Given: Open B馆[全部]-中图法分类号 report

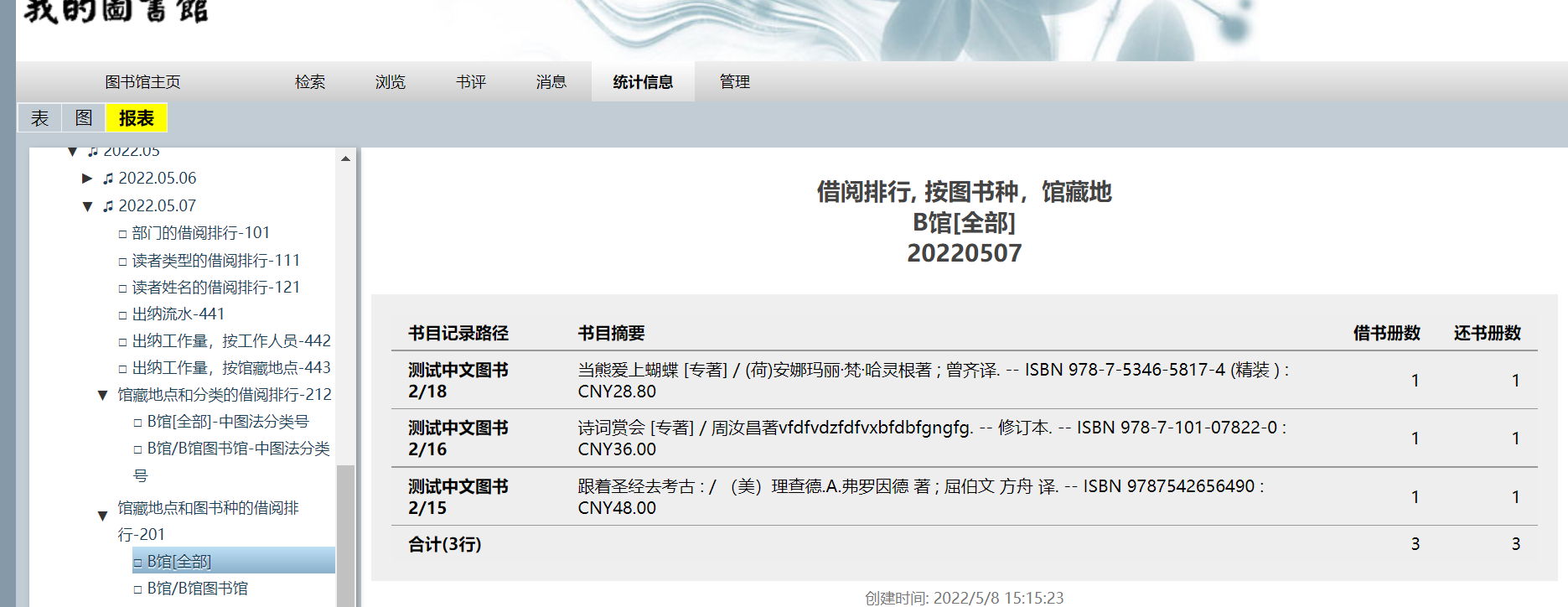Looking at the screenshot, I should [228, 422].
